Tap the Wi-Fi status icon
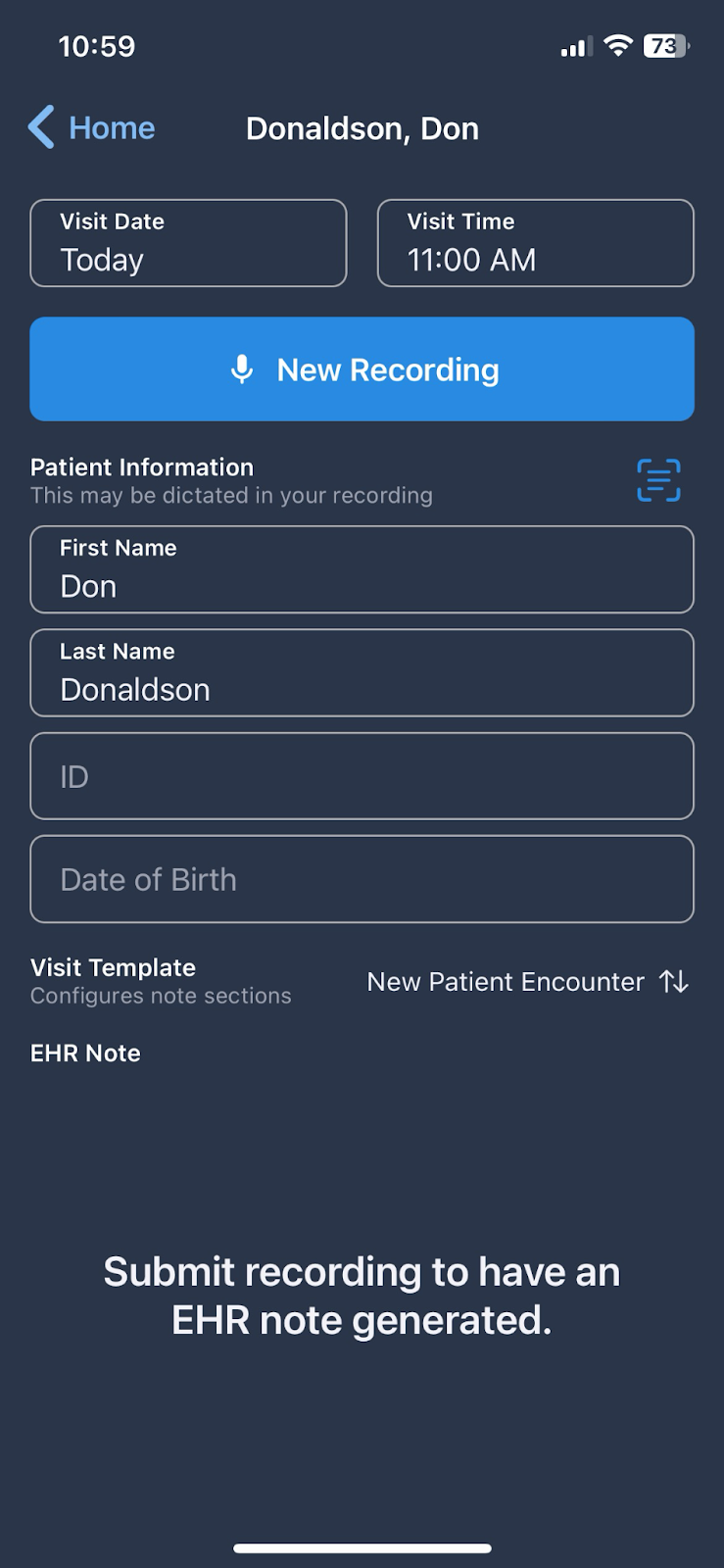This screenshot has width=724, height=1568. point(618,45)
